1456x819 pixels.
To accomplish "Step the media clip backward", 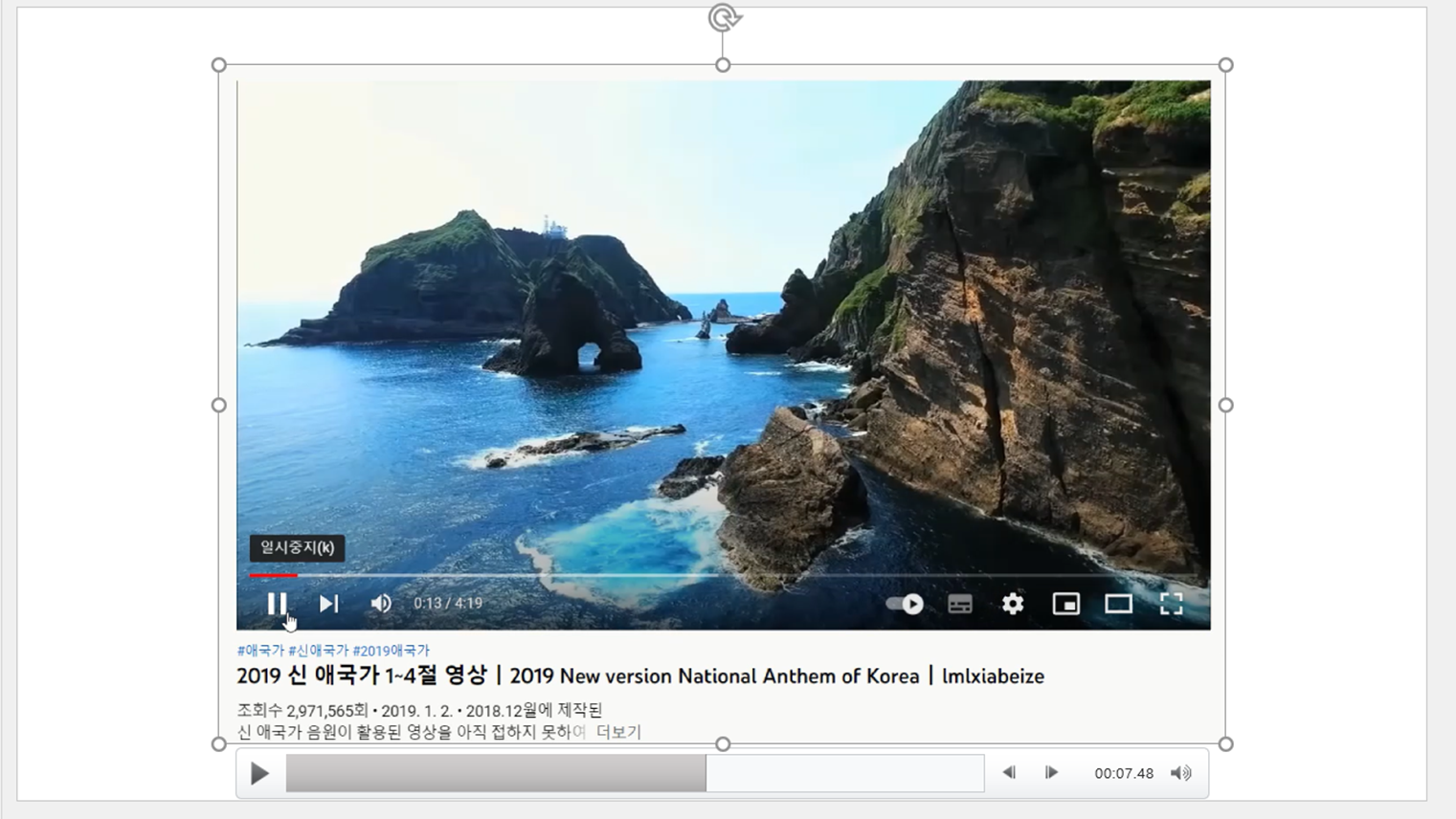I will (1009, 773).
